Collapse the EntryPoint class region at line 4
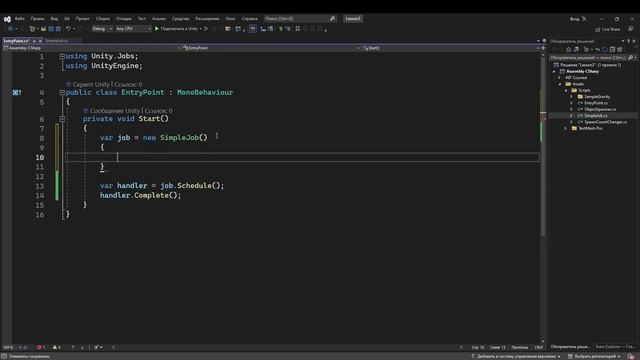 (62, 93)
